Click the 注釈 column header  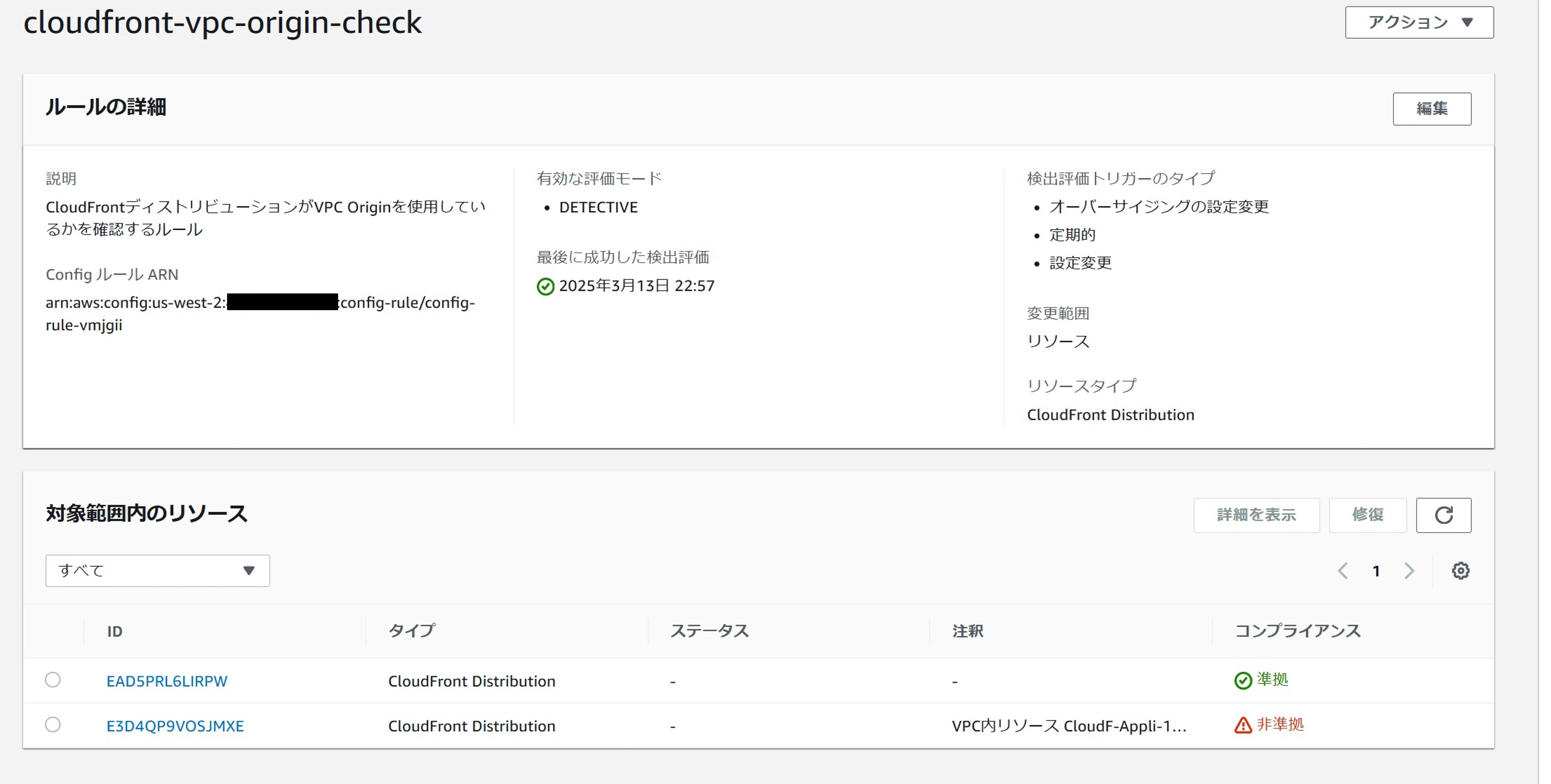tap(967, 631)
